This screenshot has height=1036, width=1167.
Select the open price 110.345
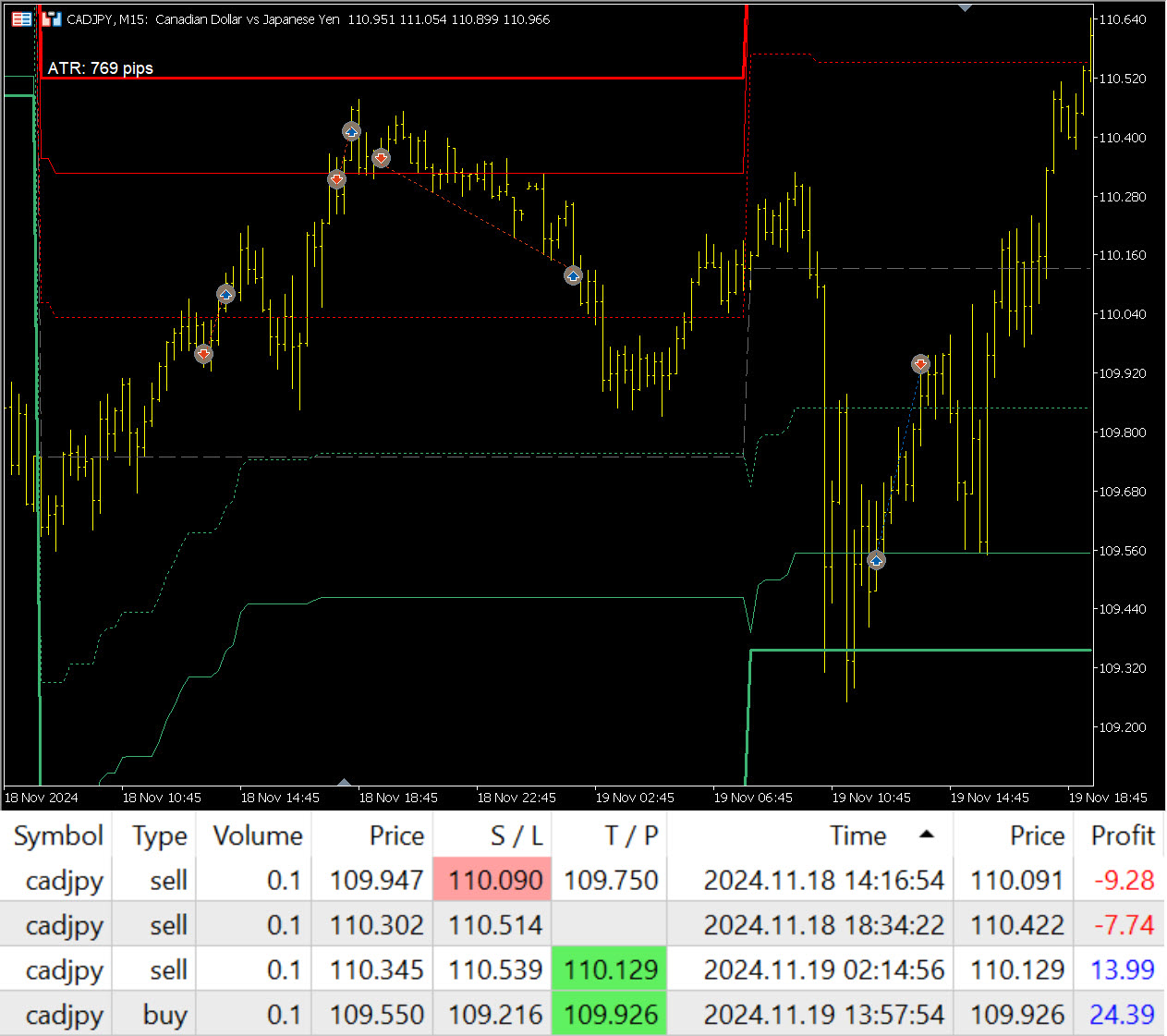[376, 969]
